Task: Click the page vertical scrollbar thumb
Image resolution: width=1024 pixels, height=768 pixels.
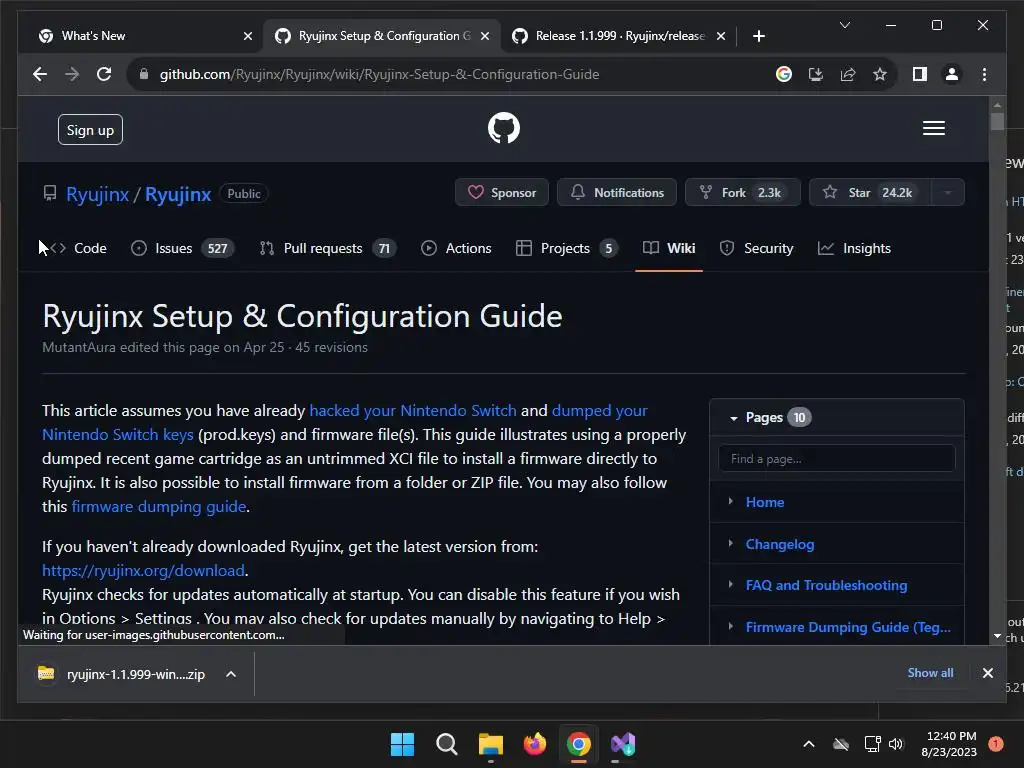Action: (997, 121)
